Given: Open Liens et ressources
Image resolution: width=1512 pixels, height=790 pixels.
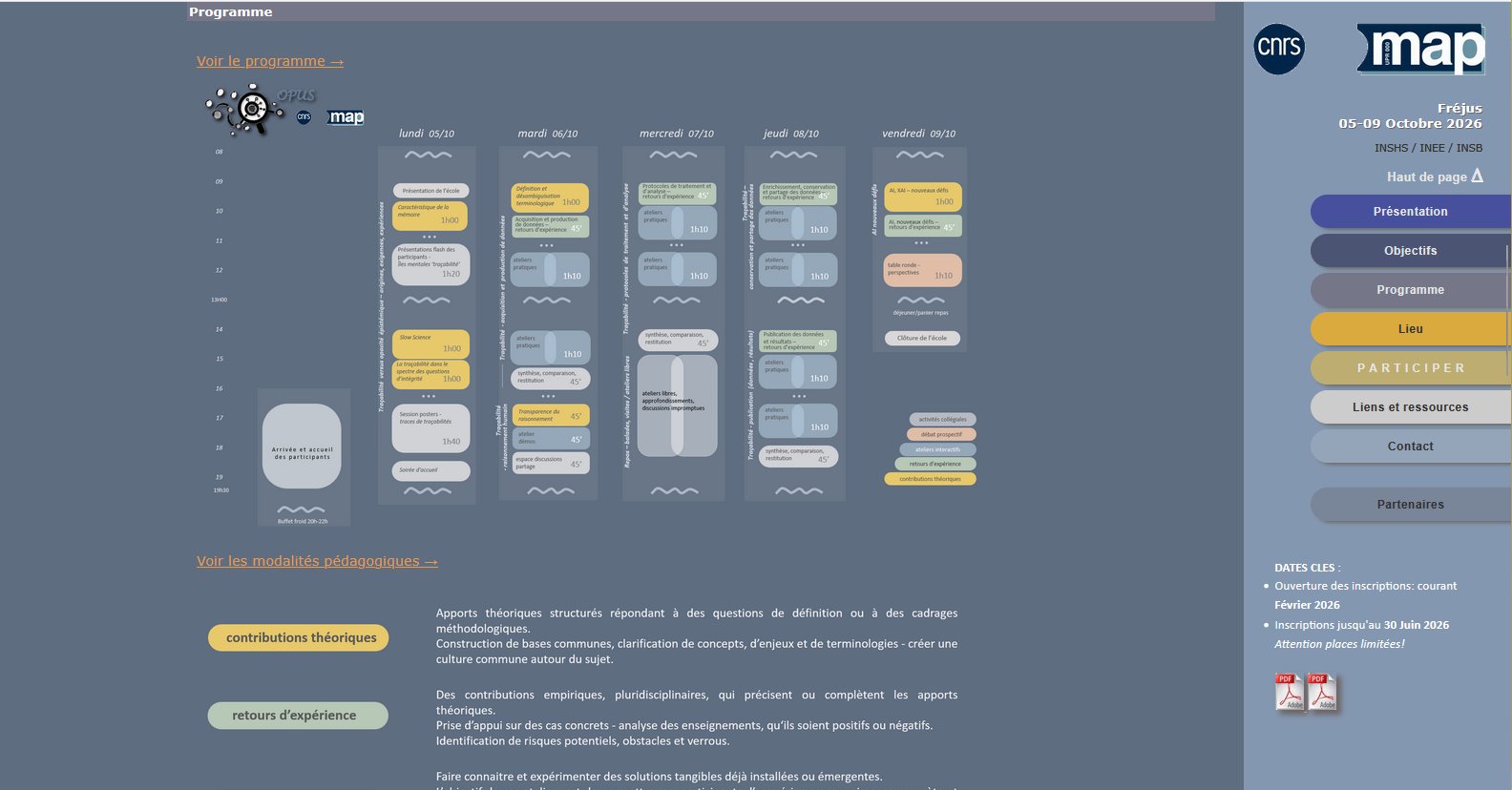Looking at the screenshot, I should [x=1410, y=407].
